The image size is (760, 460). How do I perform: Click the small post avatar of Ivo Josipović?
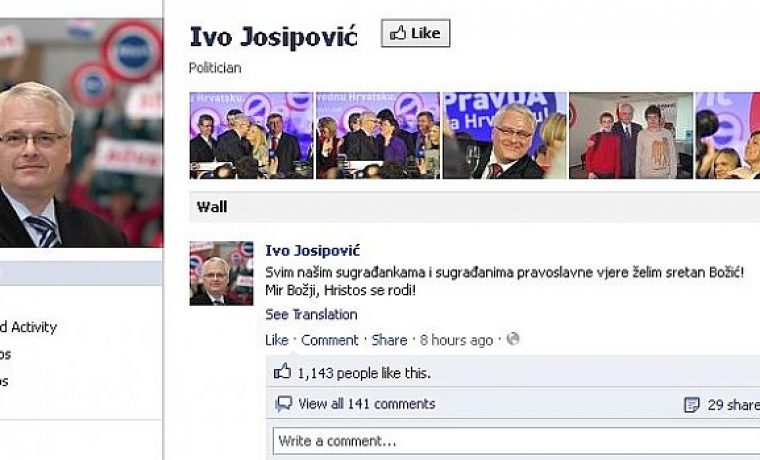[222, 273]
